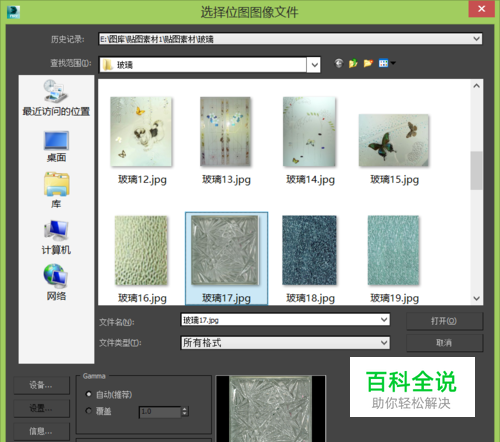The width and height of the screenshot is (500, 442).
Task: Click the go-back navigation icon
Action: click(339, 63)
